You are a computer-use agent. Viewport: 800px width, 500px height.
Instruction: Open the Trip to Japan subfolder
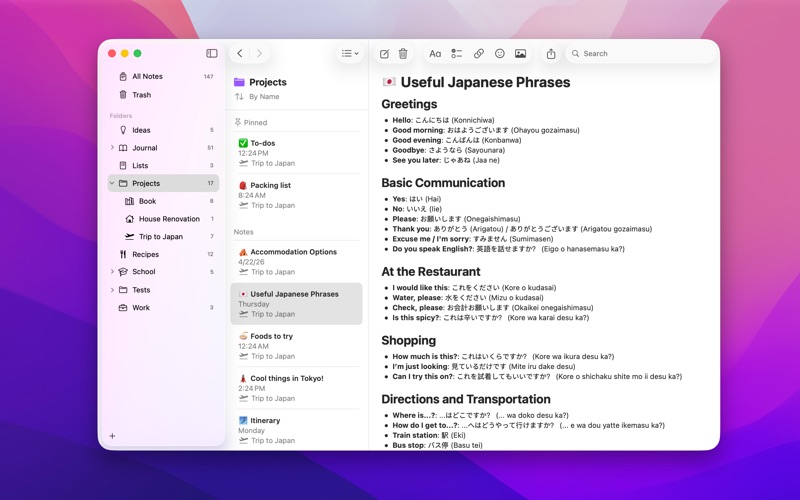tap(163, 237)
